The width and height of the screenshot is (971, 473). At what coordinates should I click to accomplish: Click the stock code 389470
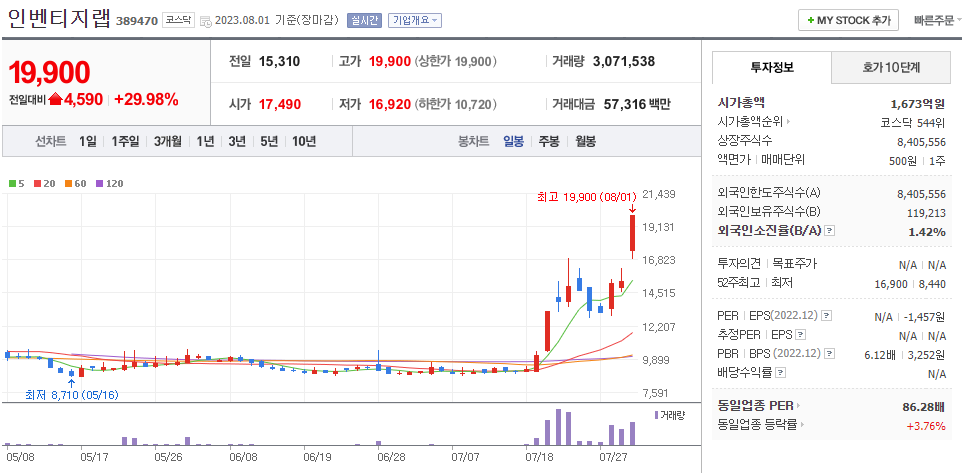click(137, 21)
